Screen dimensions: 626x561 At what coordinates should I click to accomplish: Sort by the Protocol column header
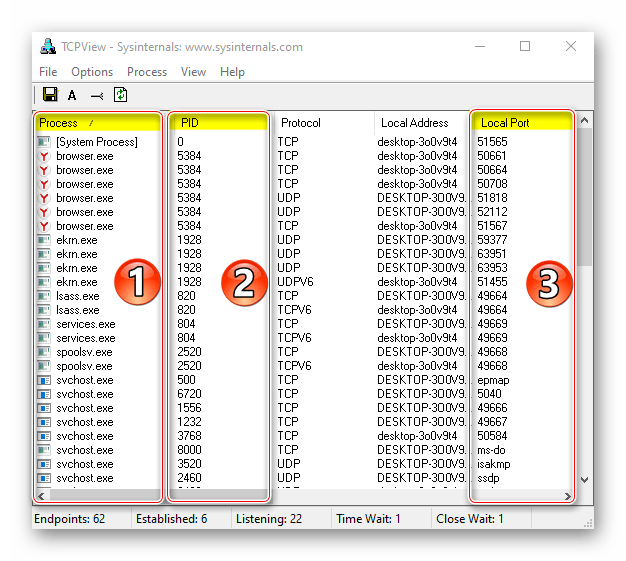click(322, 123)
